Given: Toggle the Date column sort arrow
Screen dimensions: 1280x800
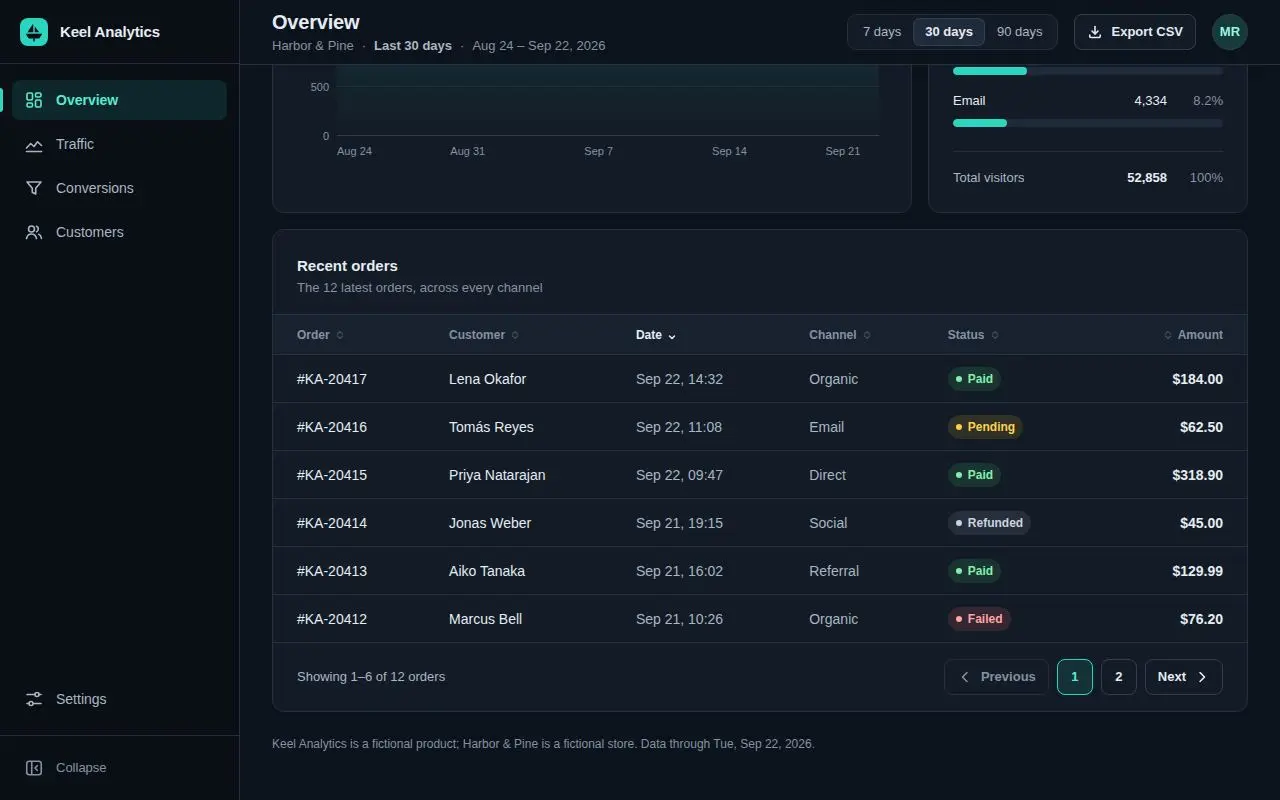Looking at the screenshot, I should pyautogui.click(x=672, y=336).
